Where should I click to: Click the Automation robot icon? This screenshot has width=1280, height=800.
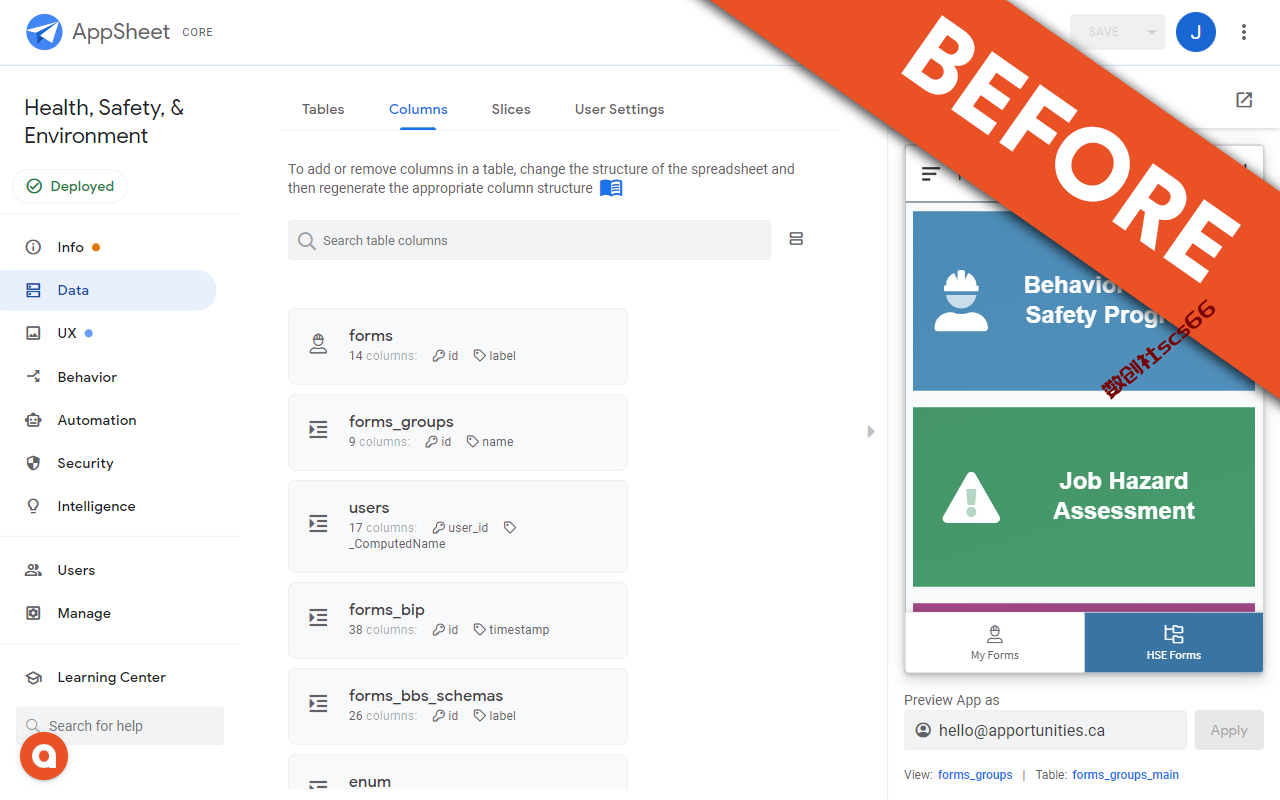33,420
